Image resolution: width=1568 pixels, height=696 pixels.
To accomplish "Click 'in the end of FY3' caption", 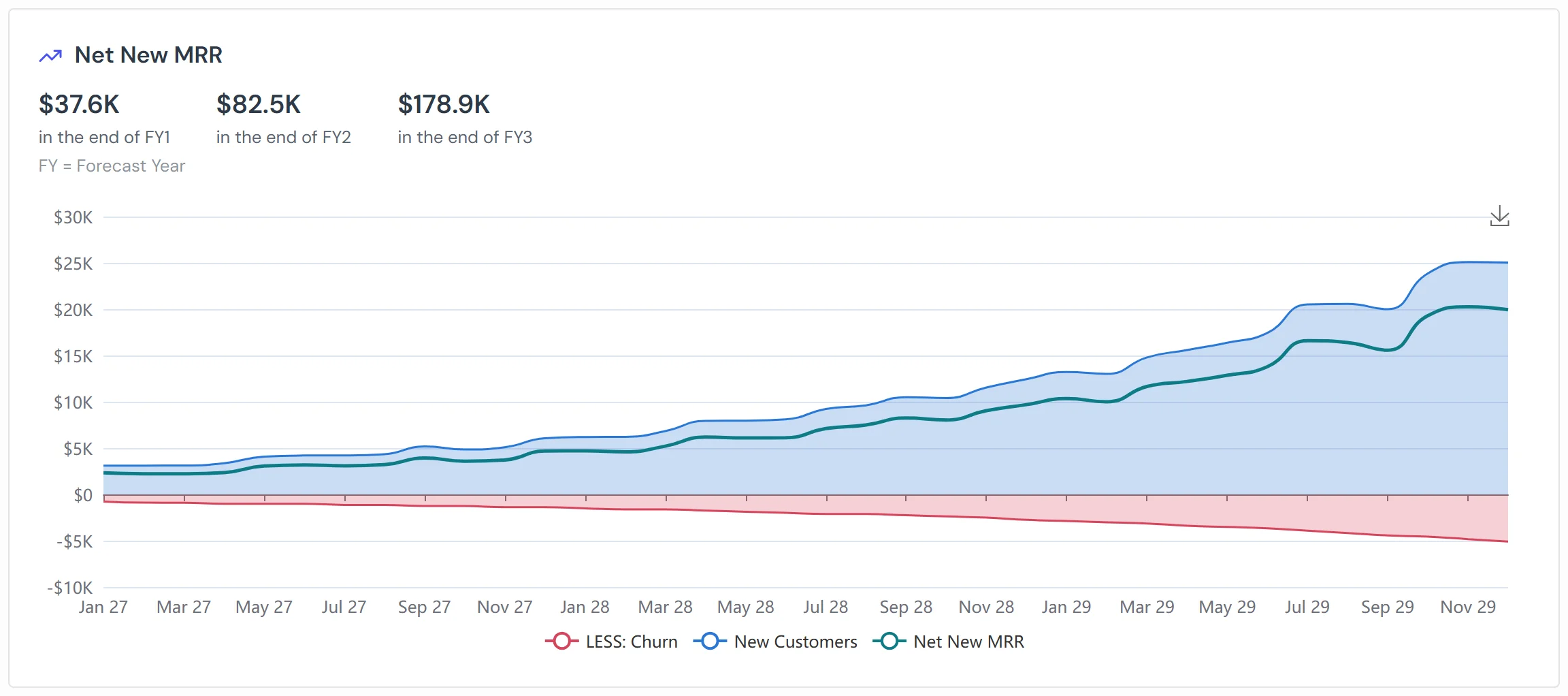I will coord(465,137).
